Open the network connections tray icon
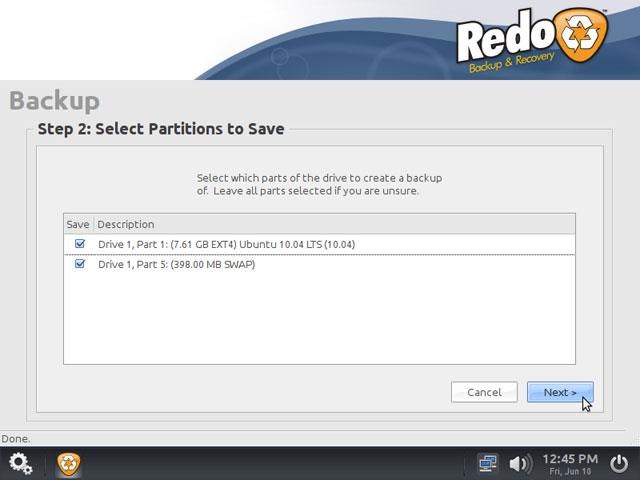The width and height of the screenshot is (640, 480). tap(488, 464)
